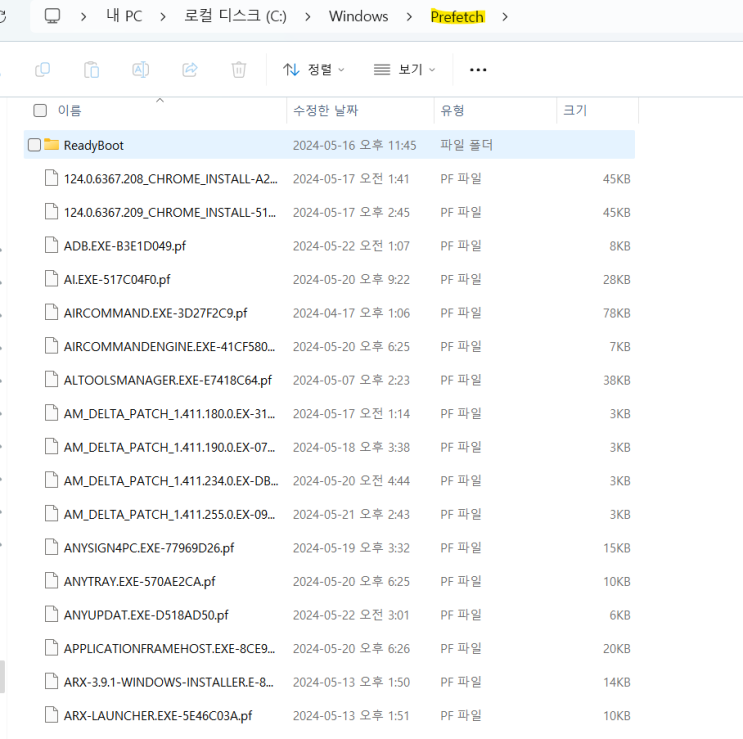Click file icon of ANYUPDAT.EXE-D518AD50.pf
This screenshot has height=739, width=743.
(x=52, y=614)
